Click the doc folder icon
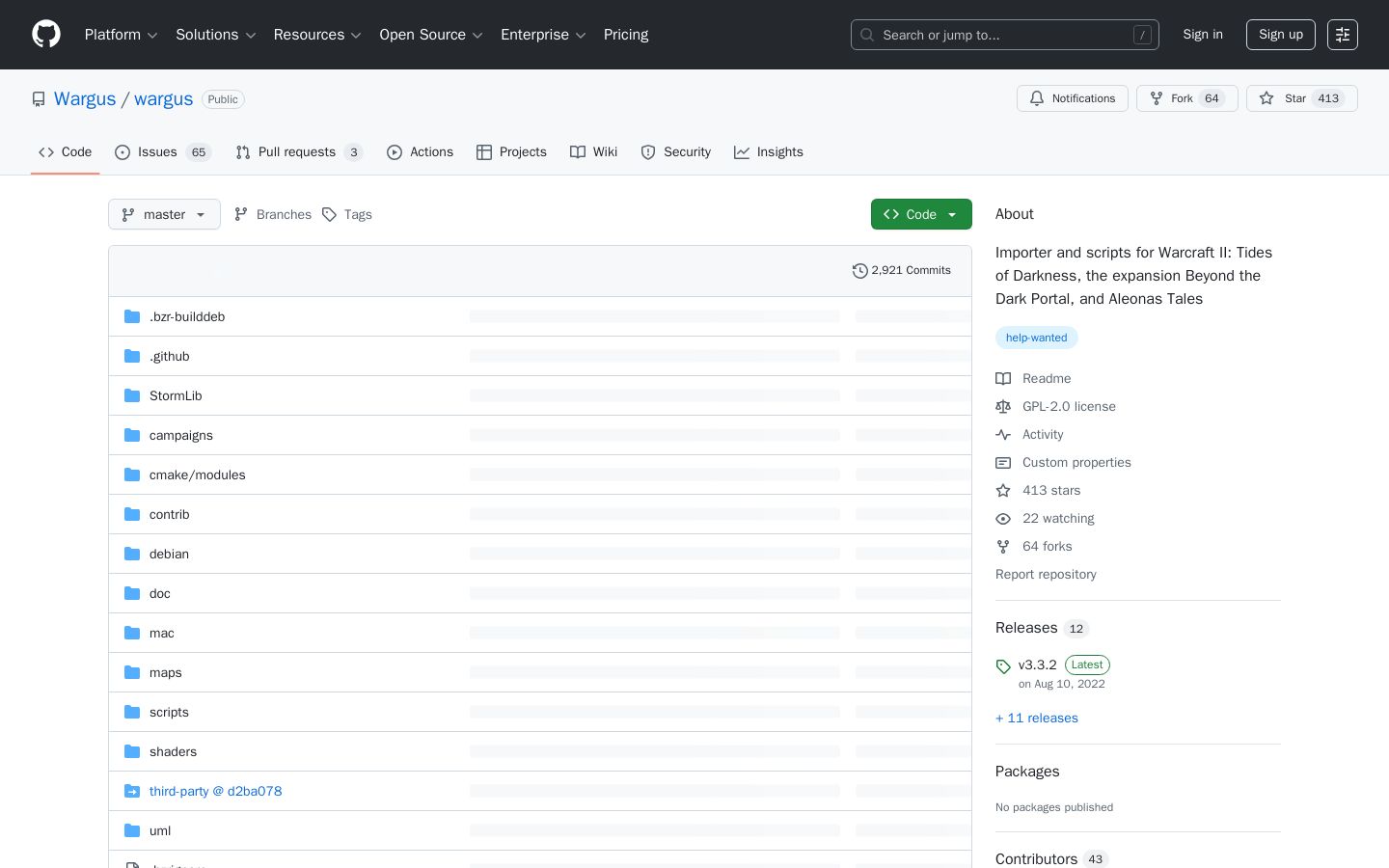The height and width of the screenshot is (868, 1389). point(132,593)
